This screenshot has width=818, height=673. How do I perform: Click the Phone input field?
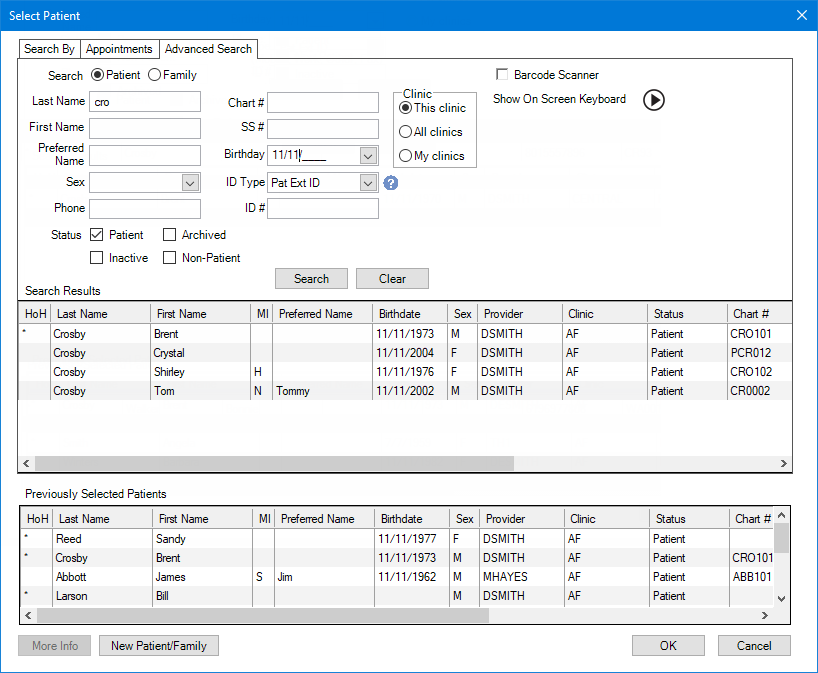(x=145, y=209)
